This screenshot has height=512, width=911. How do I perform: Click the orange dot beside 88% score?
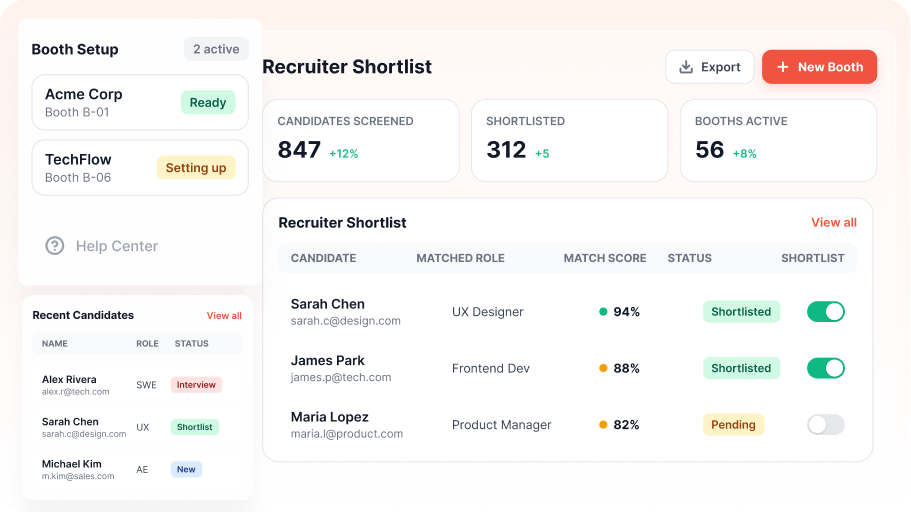pos(603,368)
